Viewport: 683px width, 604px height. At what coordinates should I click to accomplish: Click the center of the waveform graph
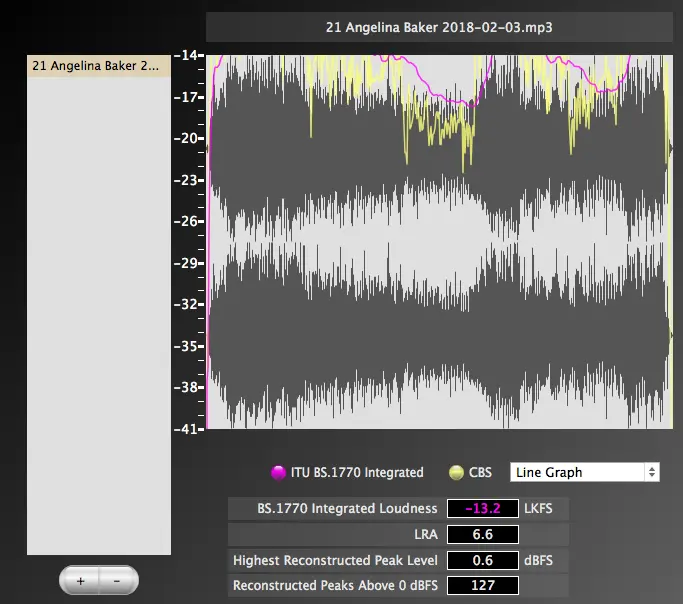pos(439,242)
